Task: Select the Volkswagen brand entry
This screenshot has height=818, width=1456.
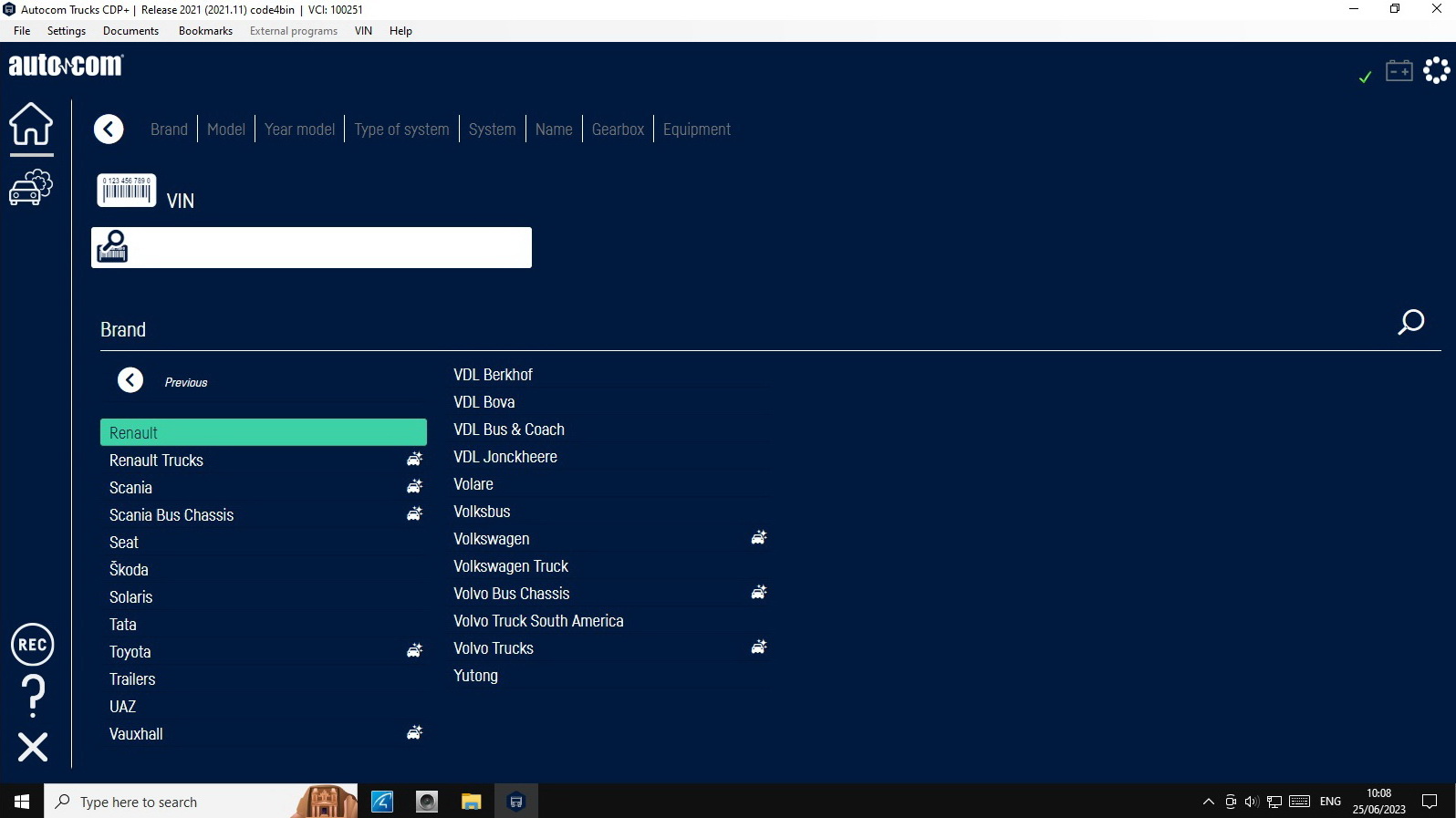Action: 492,539
